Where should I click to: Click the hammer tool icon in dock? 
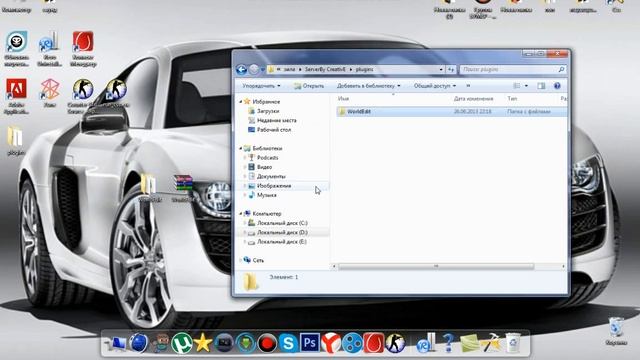click(x=491, y=343)
